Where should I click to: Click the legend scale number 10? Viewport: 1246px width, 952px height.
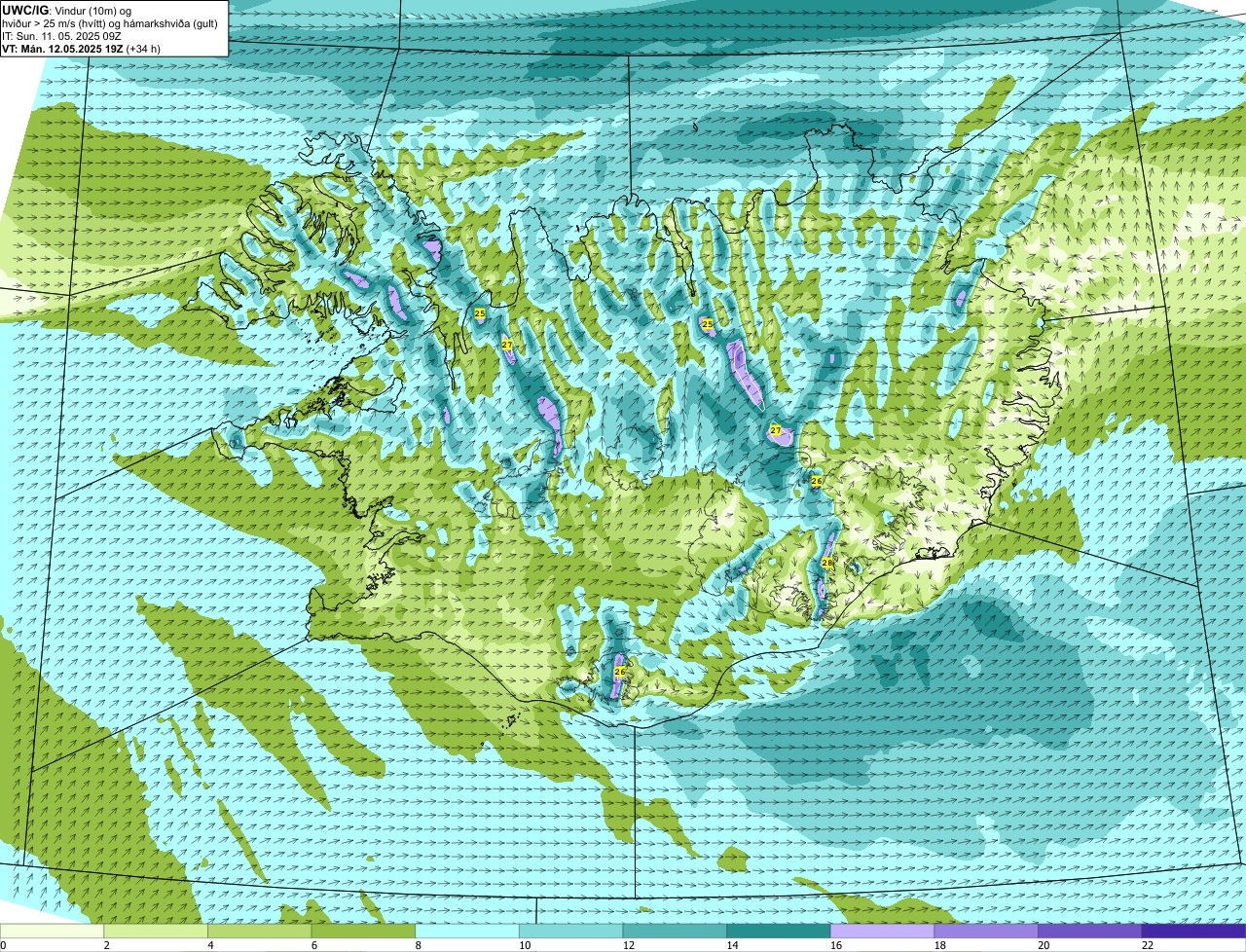point(525,945)
